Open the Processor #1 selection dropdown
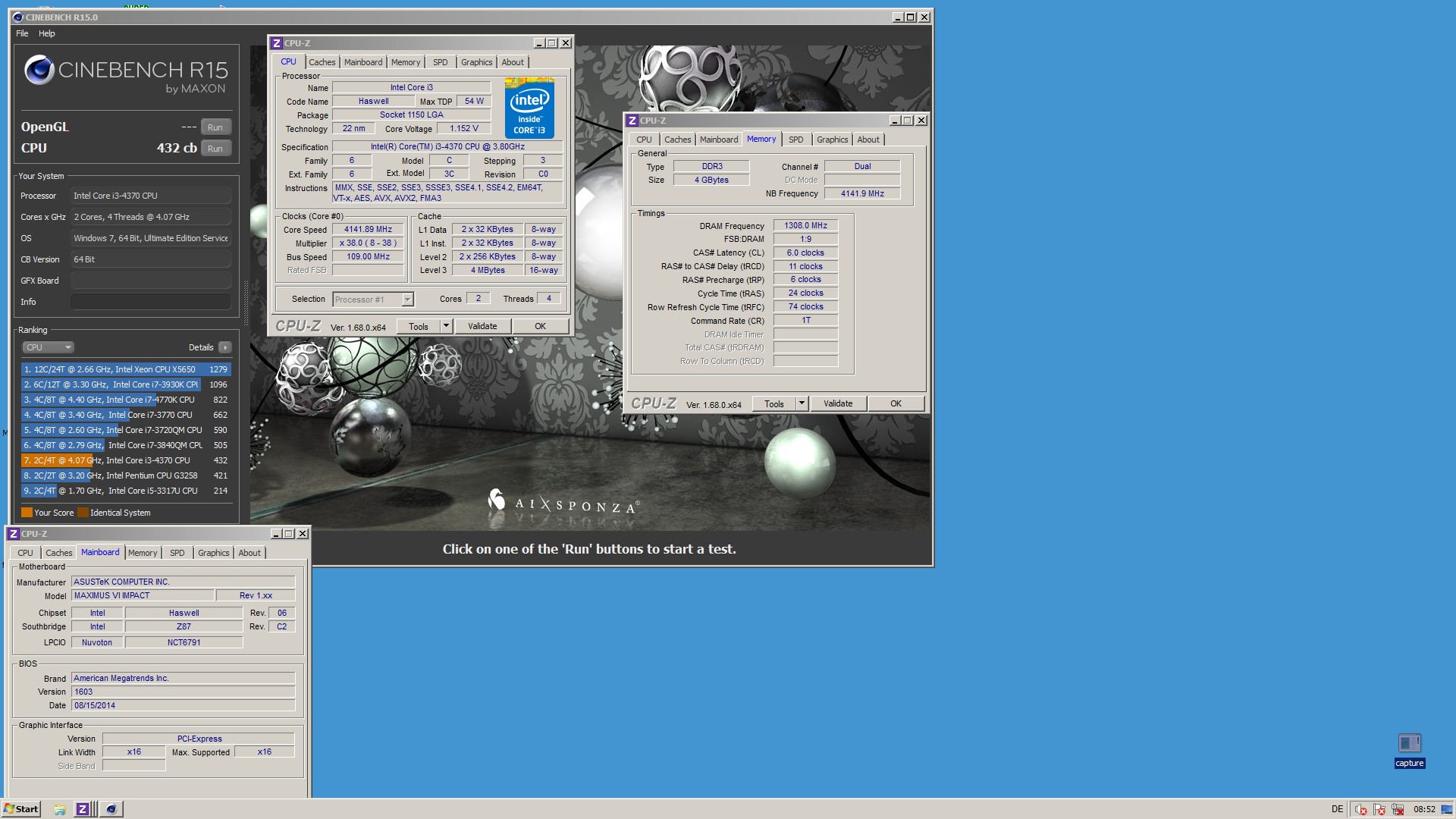1456x819 pixels. coord(373,300)
